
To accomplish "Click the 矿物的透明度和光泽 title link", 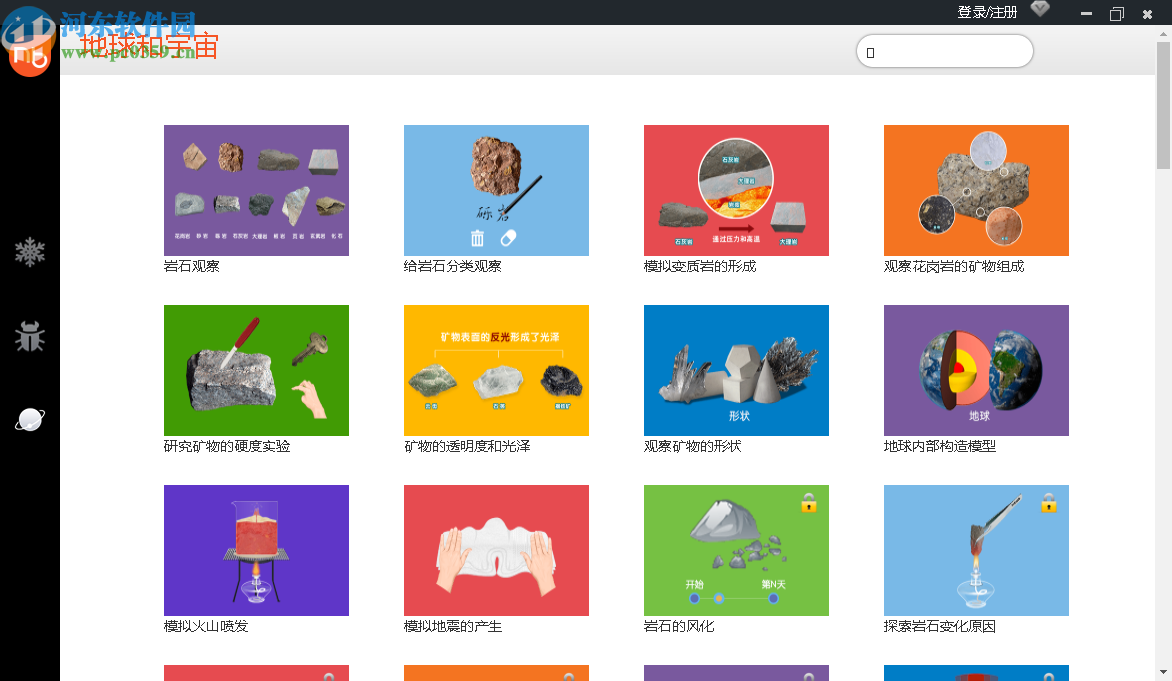I will [x=467, y=446].
